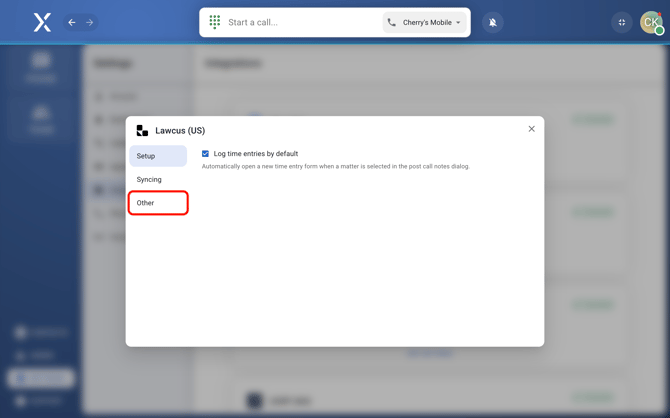Click the Start a call input field

coord(300,22)
